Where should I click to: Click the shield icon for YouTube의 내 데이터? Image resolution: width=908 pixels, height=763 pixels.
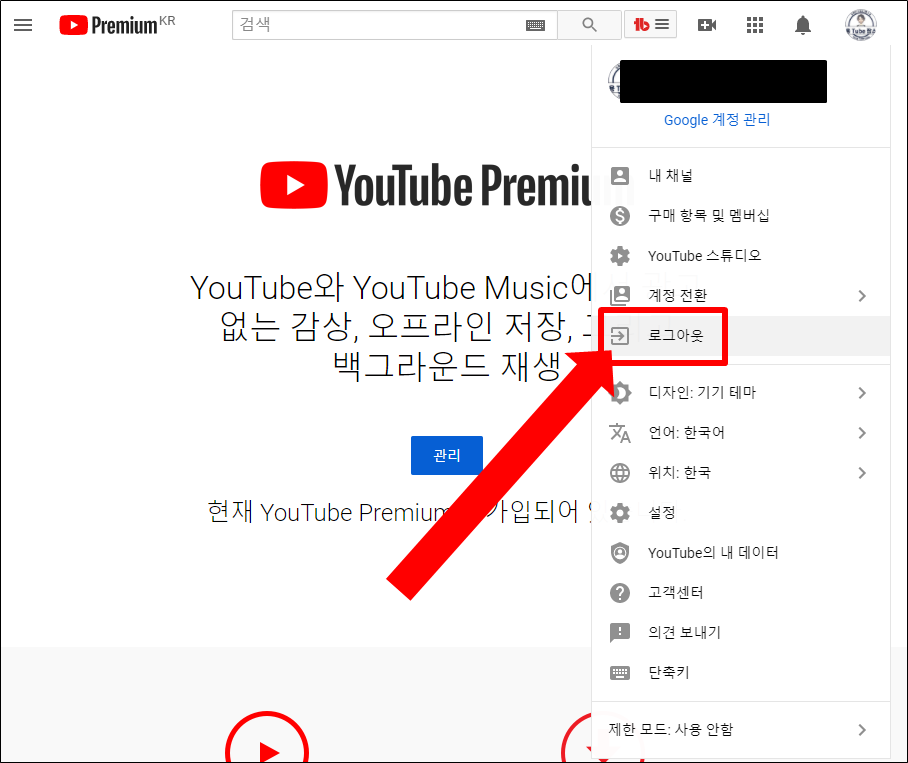(x=620, y=552)
